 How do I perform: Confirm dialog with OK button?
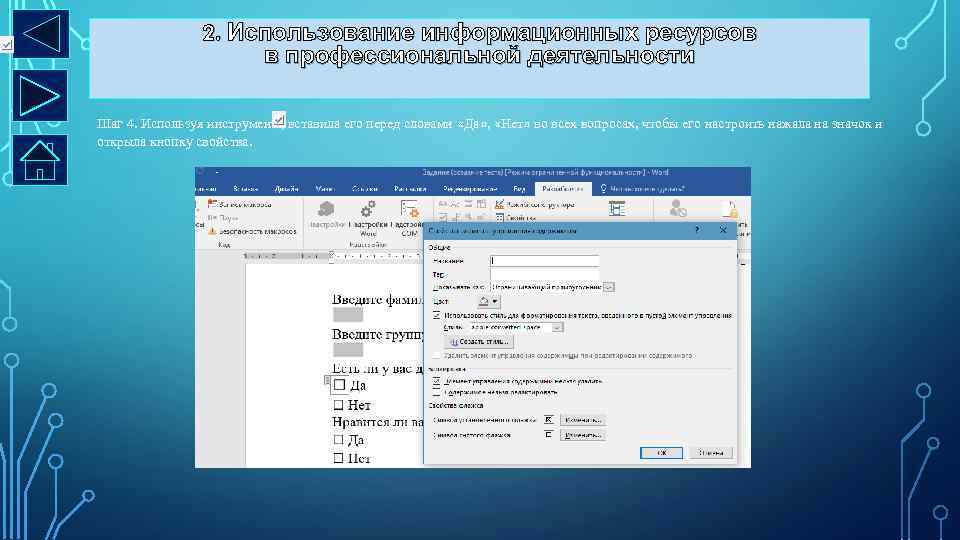pyautogui.click(x=661, y=453)
